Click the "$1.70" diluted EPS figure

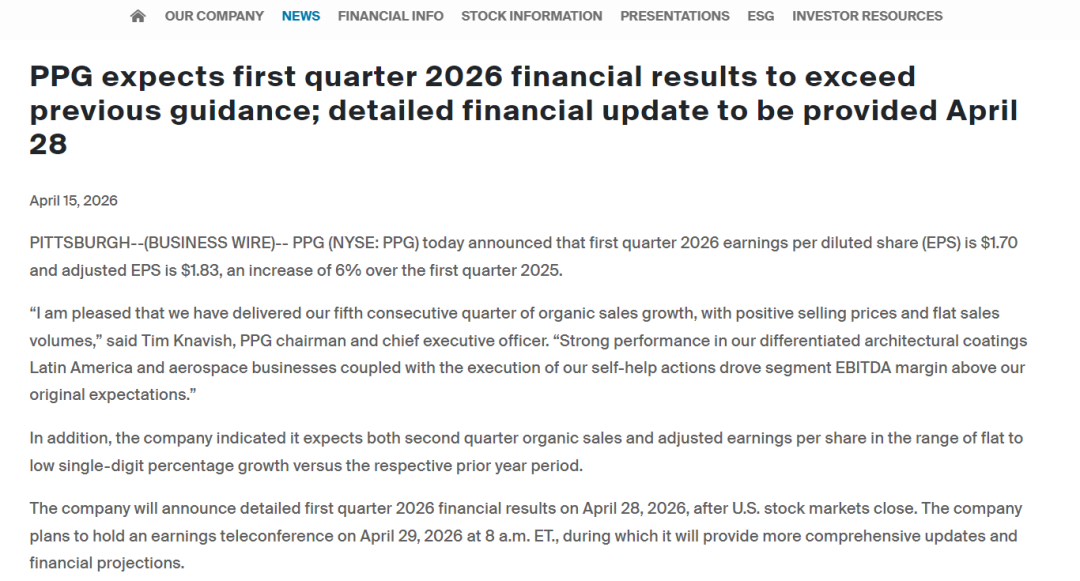(995, 243)
